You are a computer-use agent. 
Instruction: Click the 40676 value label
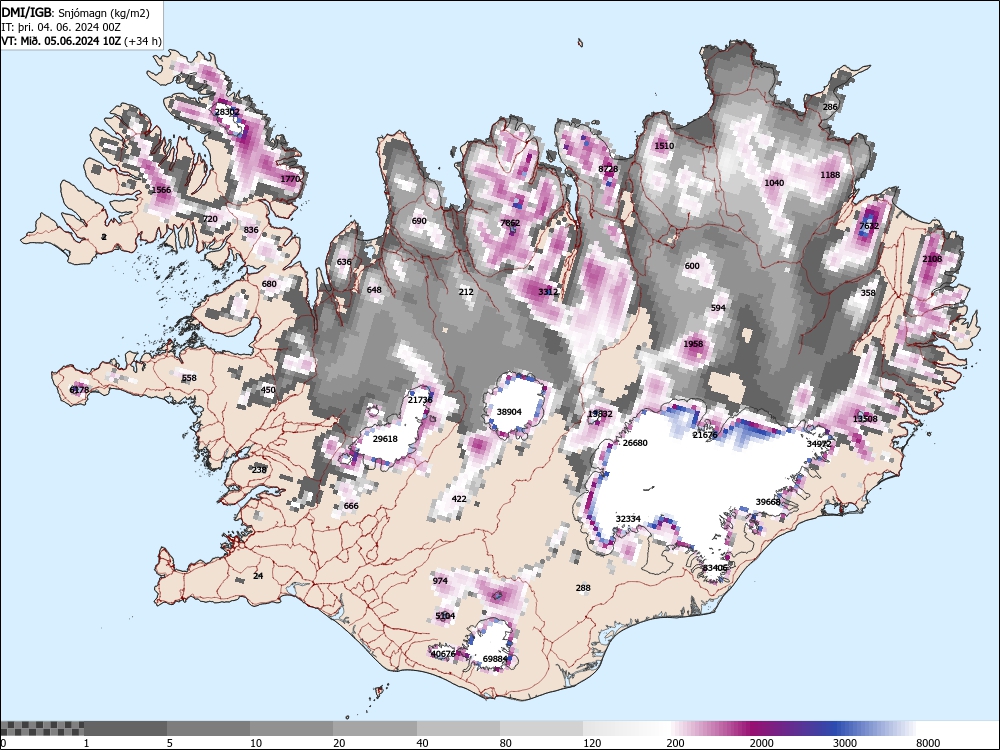click(x=443, y=654)
